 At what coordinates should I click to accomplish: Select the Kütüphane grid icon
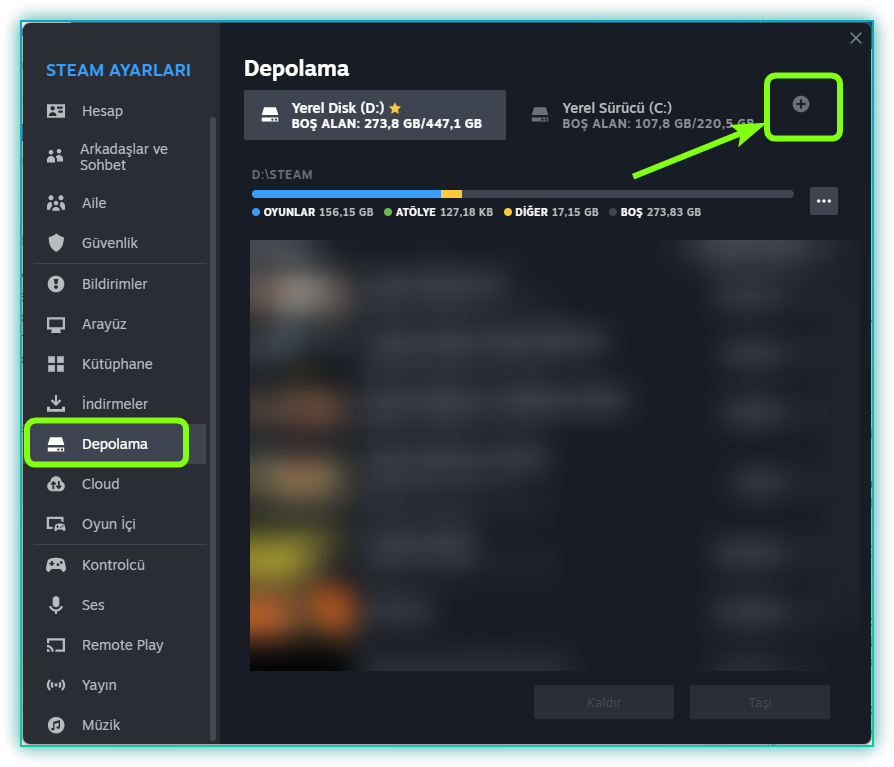56,364
